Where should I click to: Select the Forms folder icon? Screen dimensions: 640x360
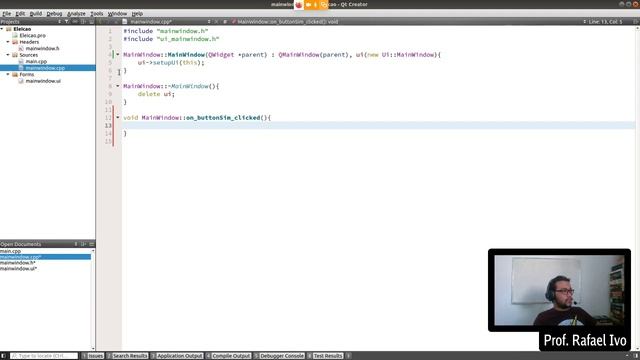pos(15,74)
